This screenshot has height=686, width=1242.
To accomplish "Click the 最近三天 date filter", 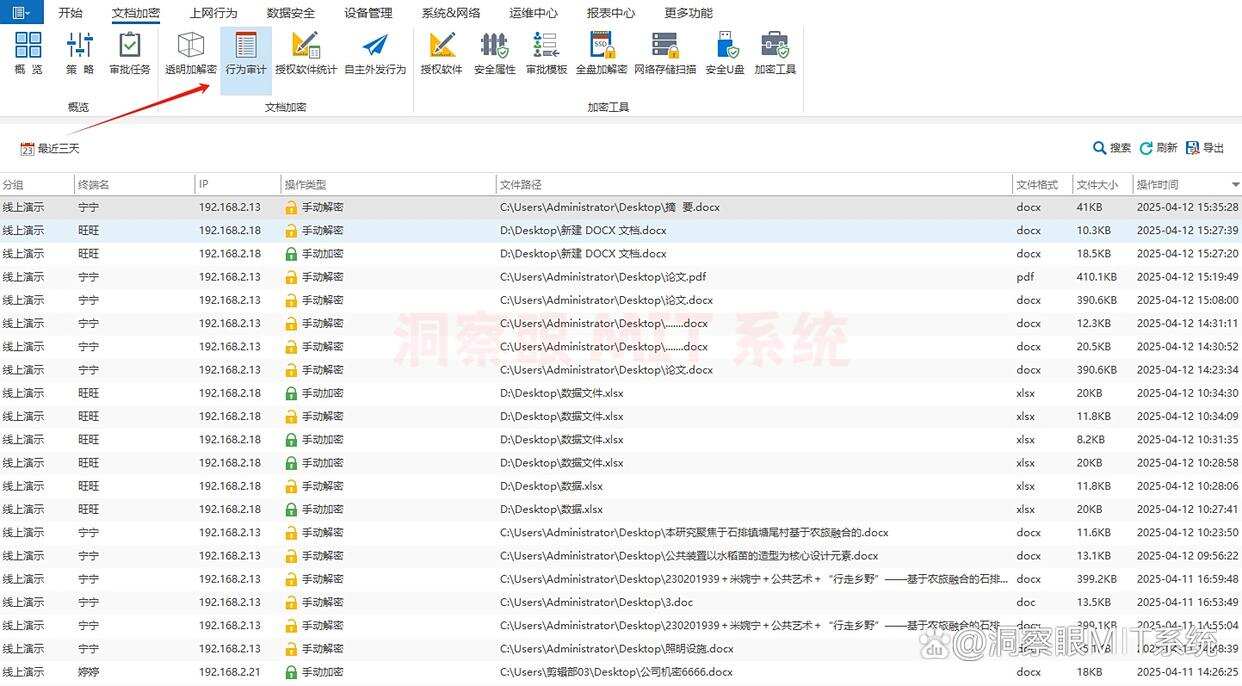I will click(49, 147).
